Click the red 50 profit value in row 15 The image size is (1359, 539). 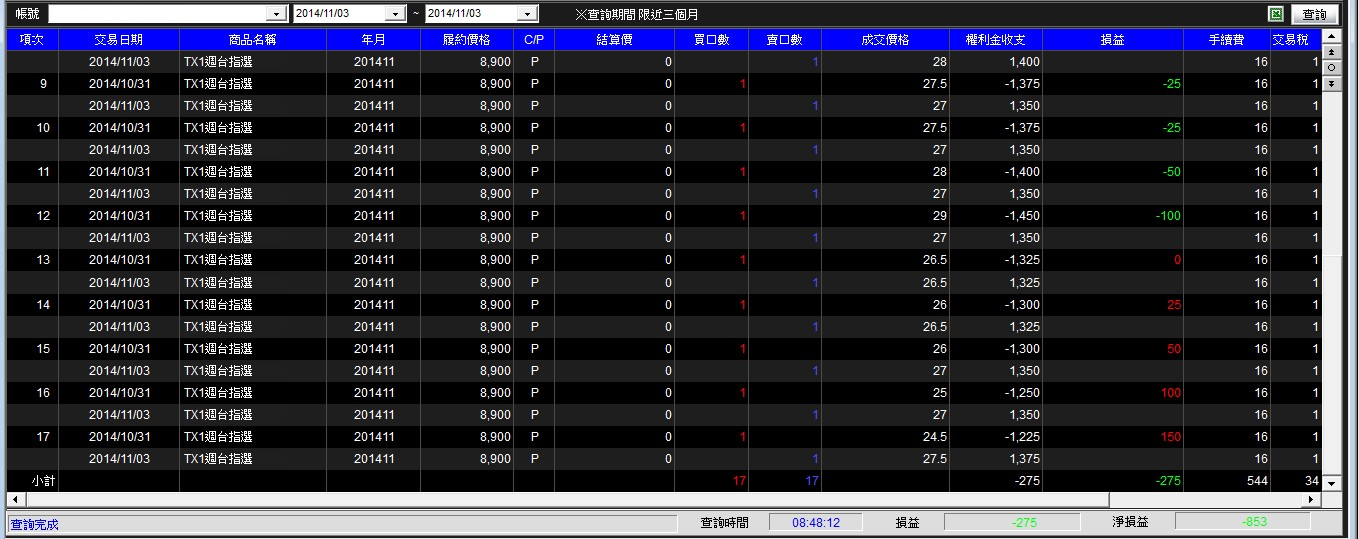pyautogui.click(x=1174, y=348)
